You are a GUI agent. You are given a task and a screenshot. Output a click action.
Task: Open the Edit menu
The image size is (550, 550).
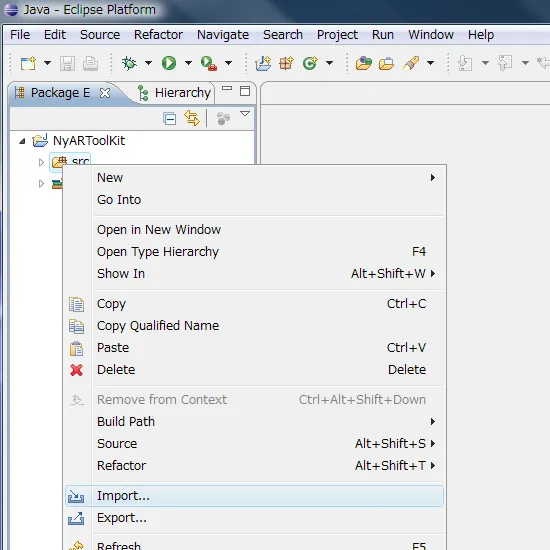[x=55, y=35]
